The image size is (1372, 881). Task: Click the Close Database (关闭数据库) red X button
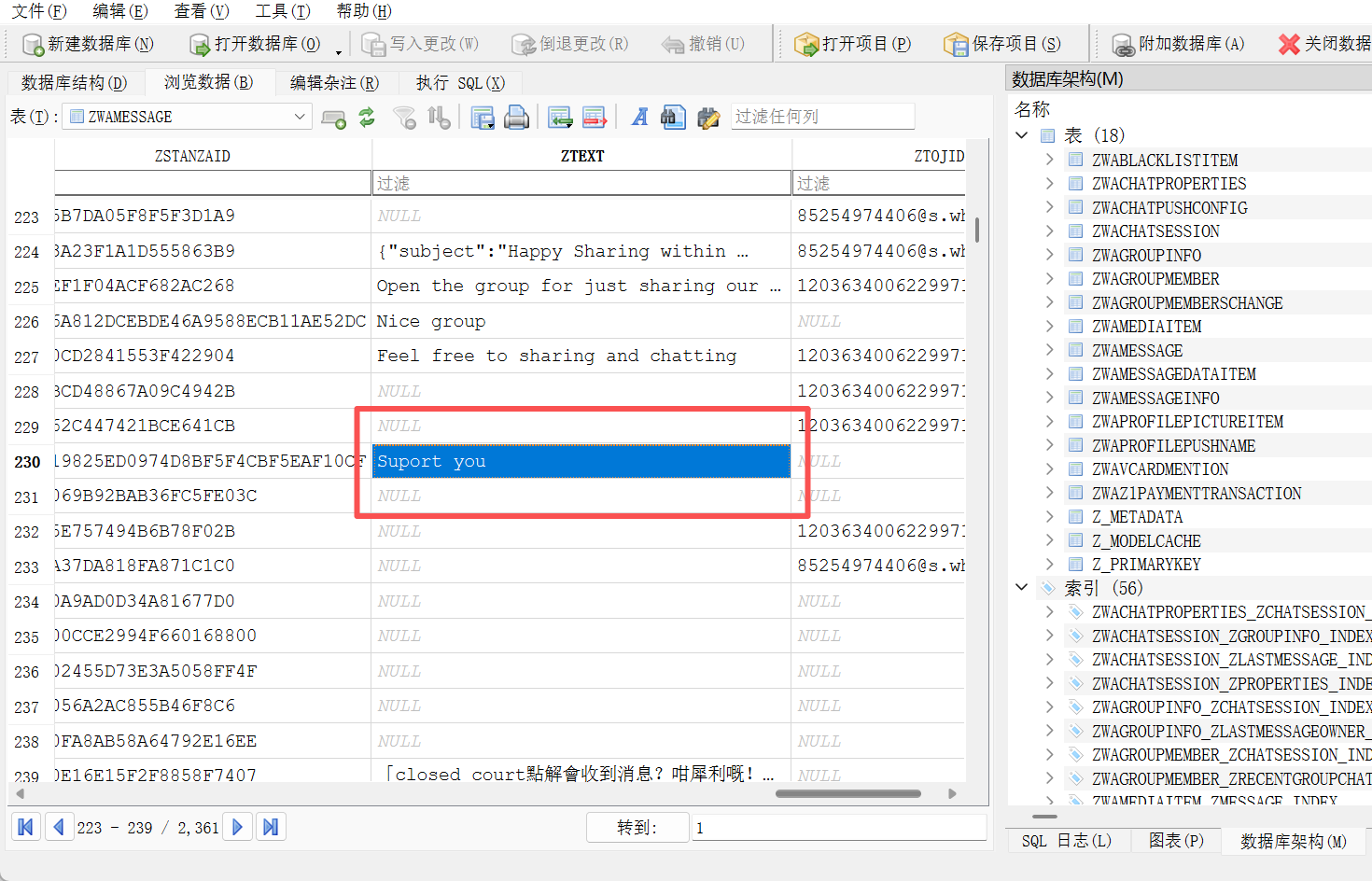pos(1323,44)
